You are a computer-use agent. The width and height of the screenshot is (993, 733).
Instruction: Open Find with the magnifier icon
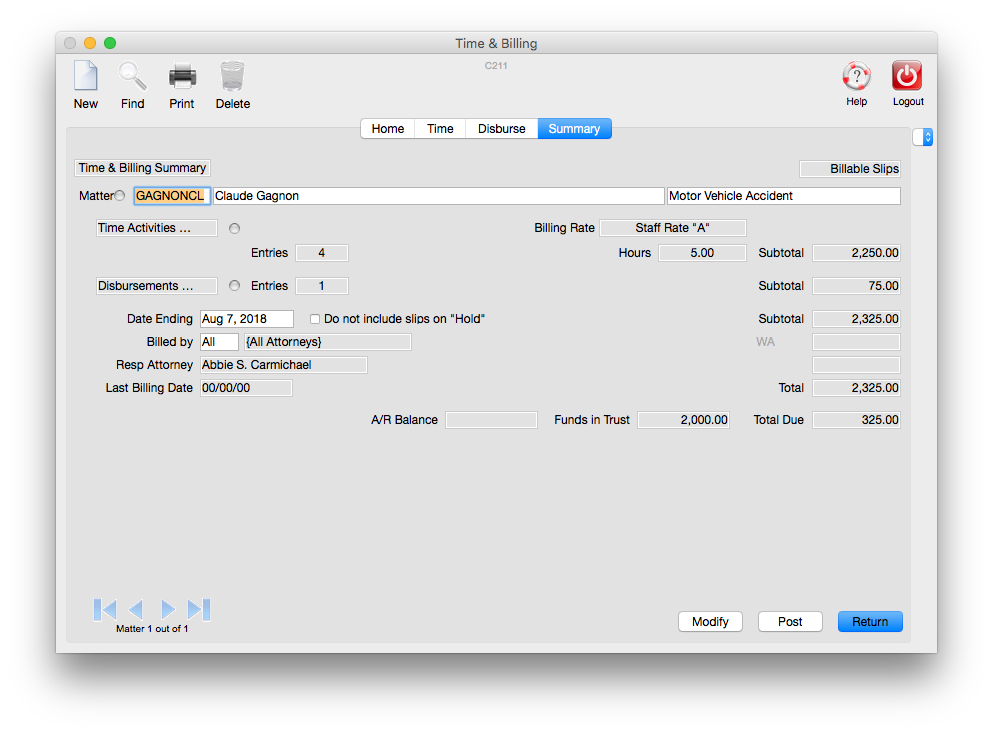click(x=132, y=77)
